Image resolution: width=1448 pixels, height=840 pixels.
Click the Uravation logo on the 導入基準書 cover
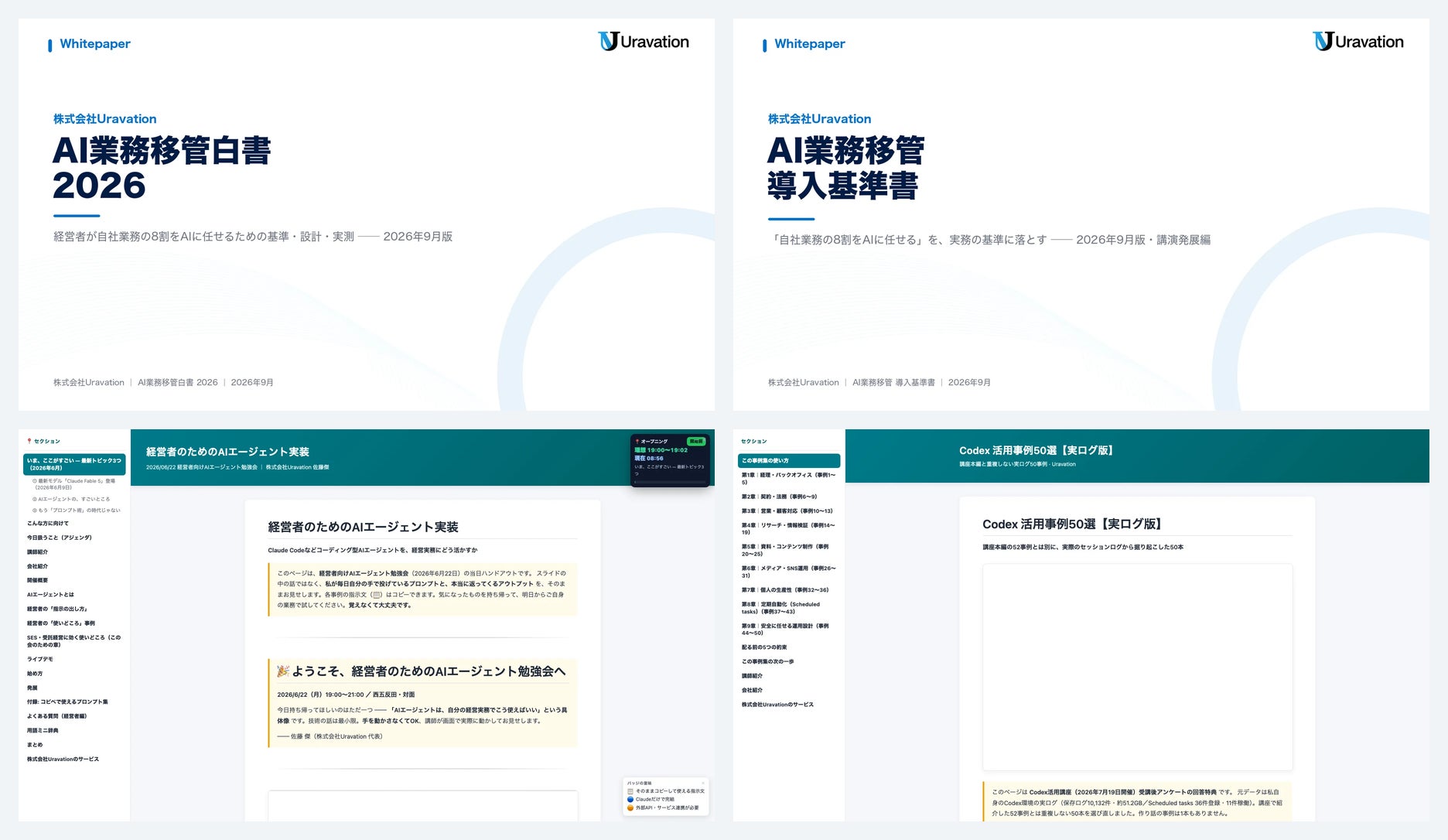point(1358,42)
